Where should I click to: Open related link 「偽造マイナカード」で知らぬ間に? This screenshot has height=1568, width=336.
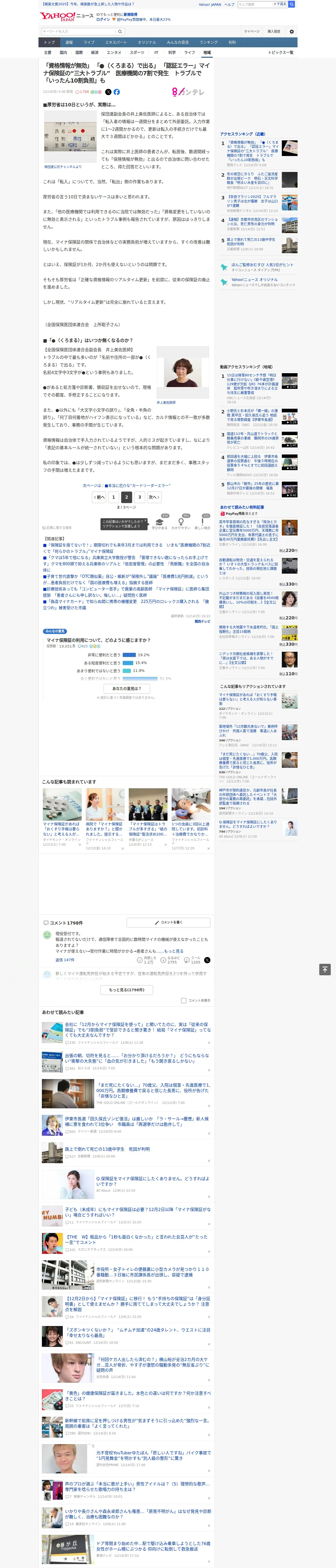point(126,604)
